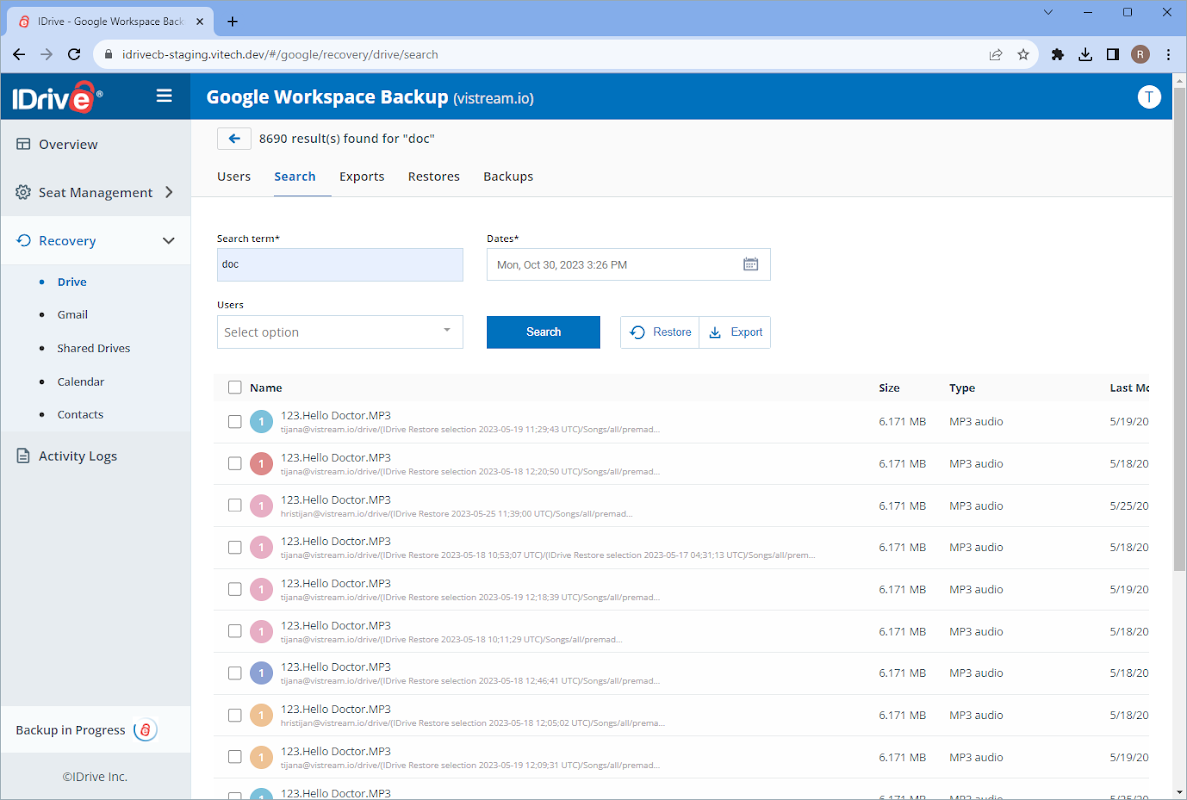Check the row with restore selection 2023-05-19 11;29;43
Screen dimensions: 1187x800
pyautogui.click(x=235, y=422)
